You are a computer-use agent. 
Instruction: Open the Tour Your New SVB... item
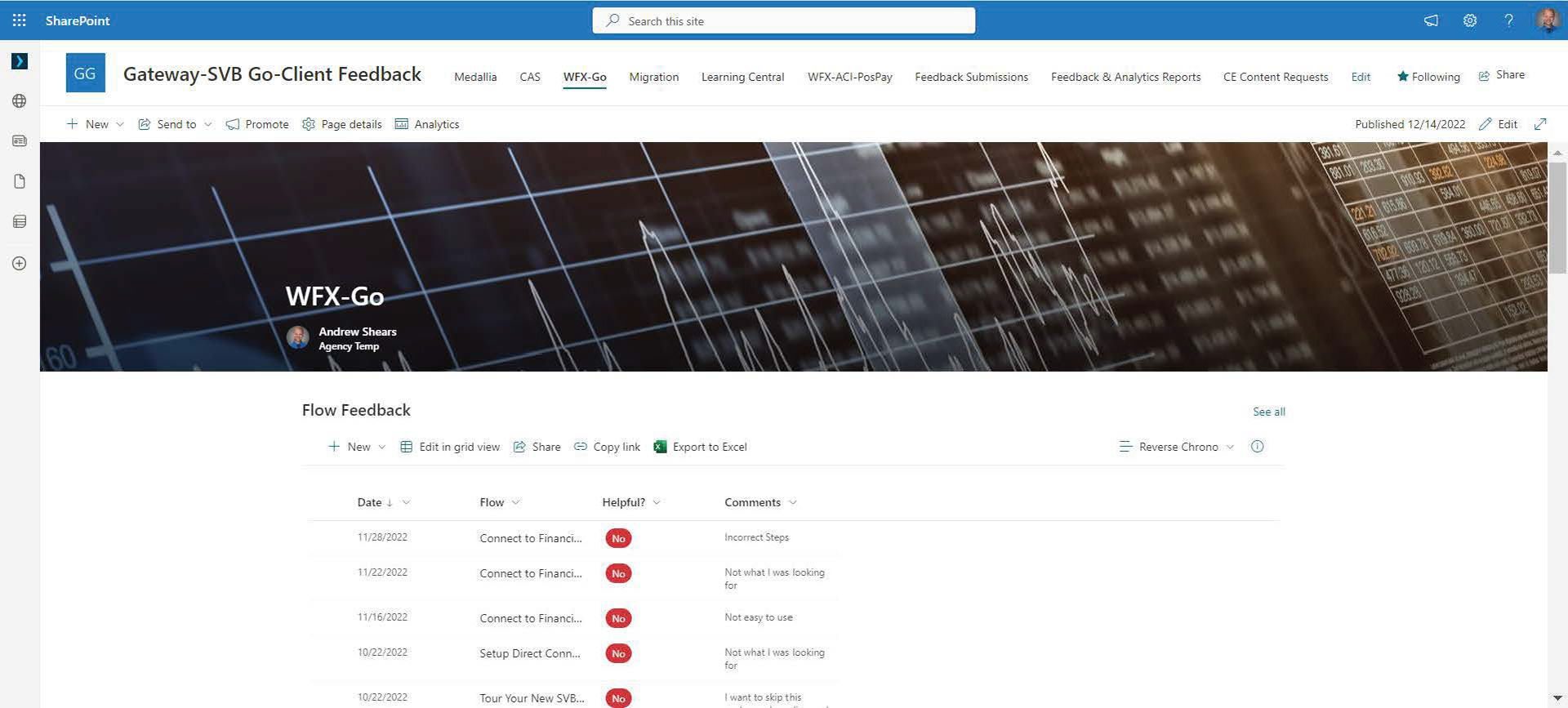(x=532, y=698)
